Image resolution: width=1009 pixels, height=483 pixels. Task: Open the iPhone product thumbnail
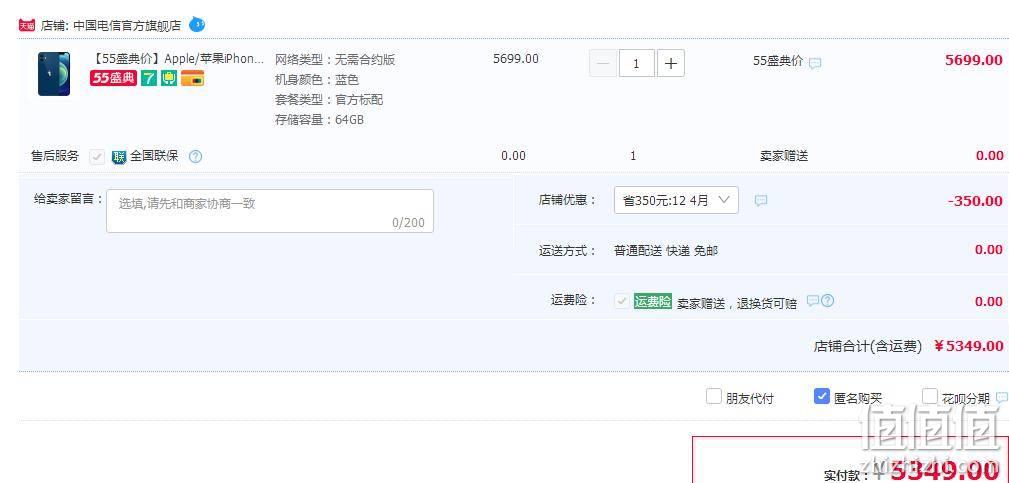54,74
